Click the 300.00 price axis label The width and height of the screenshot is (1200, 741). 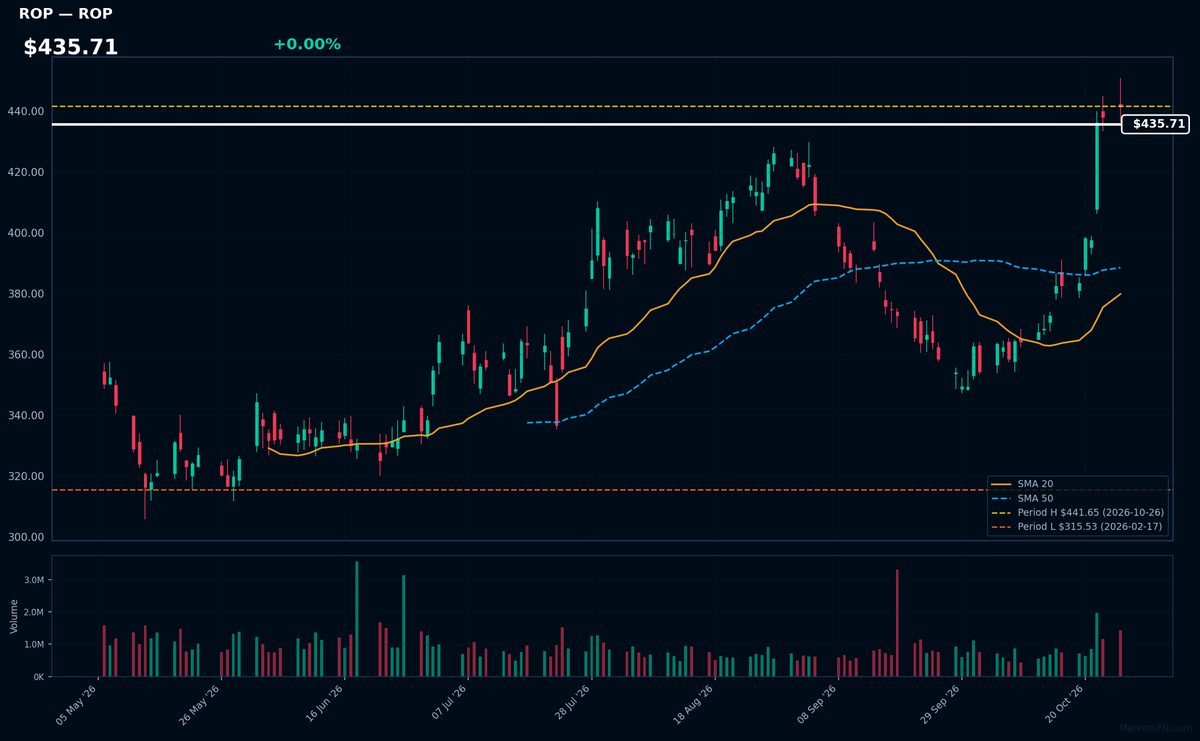pyautogui.click(x=26, y=538)
